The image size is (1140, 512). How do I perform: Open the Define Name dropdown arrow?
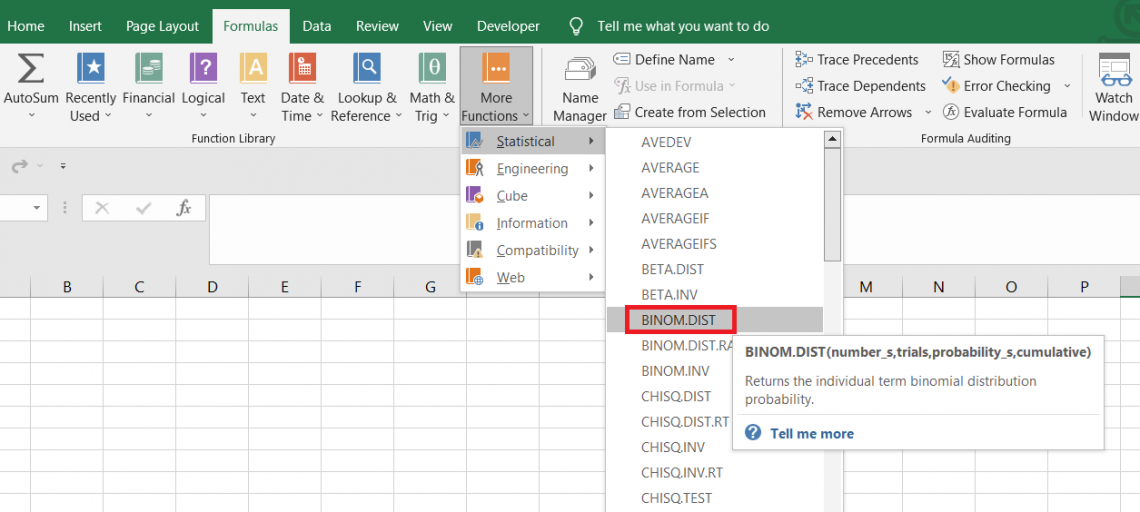[x=731, y=60]
